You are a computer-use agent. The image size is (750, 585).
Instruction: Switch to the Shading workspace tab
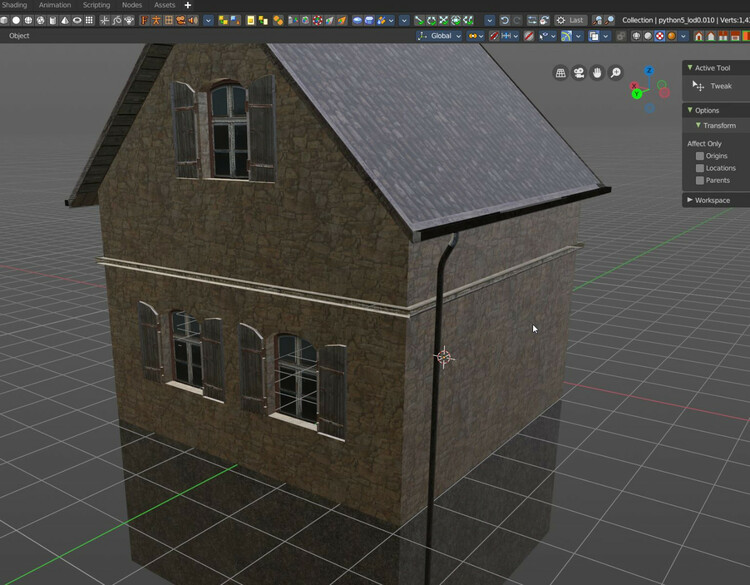tap(14, 5)
